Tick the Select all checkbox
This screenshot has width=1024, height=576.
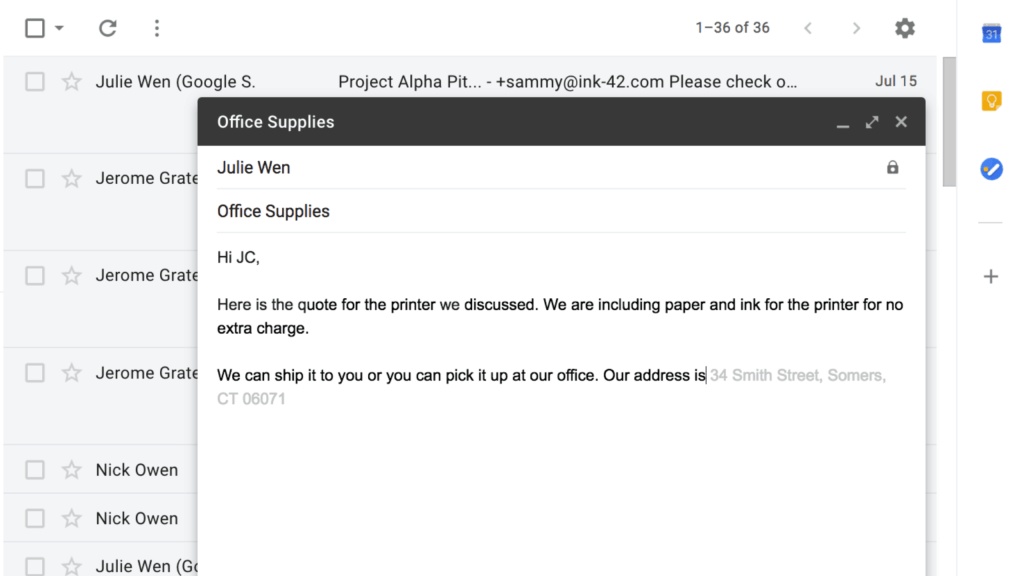[35, 28]
